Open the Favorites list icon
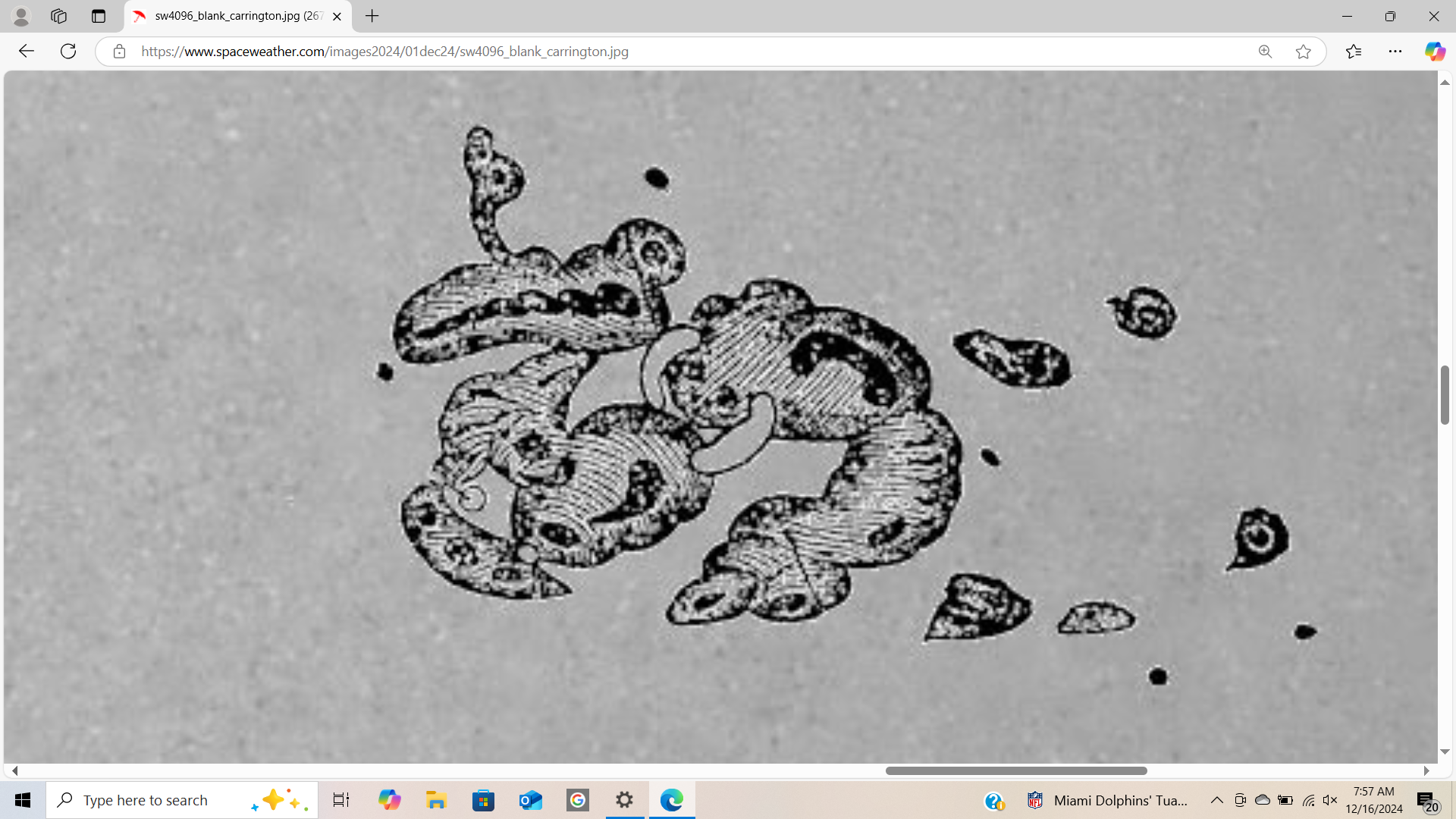1456x819 pixels. 1354,52
